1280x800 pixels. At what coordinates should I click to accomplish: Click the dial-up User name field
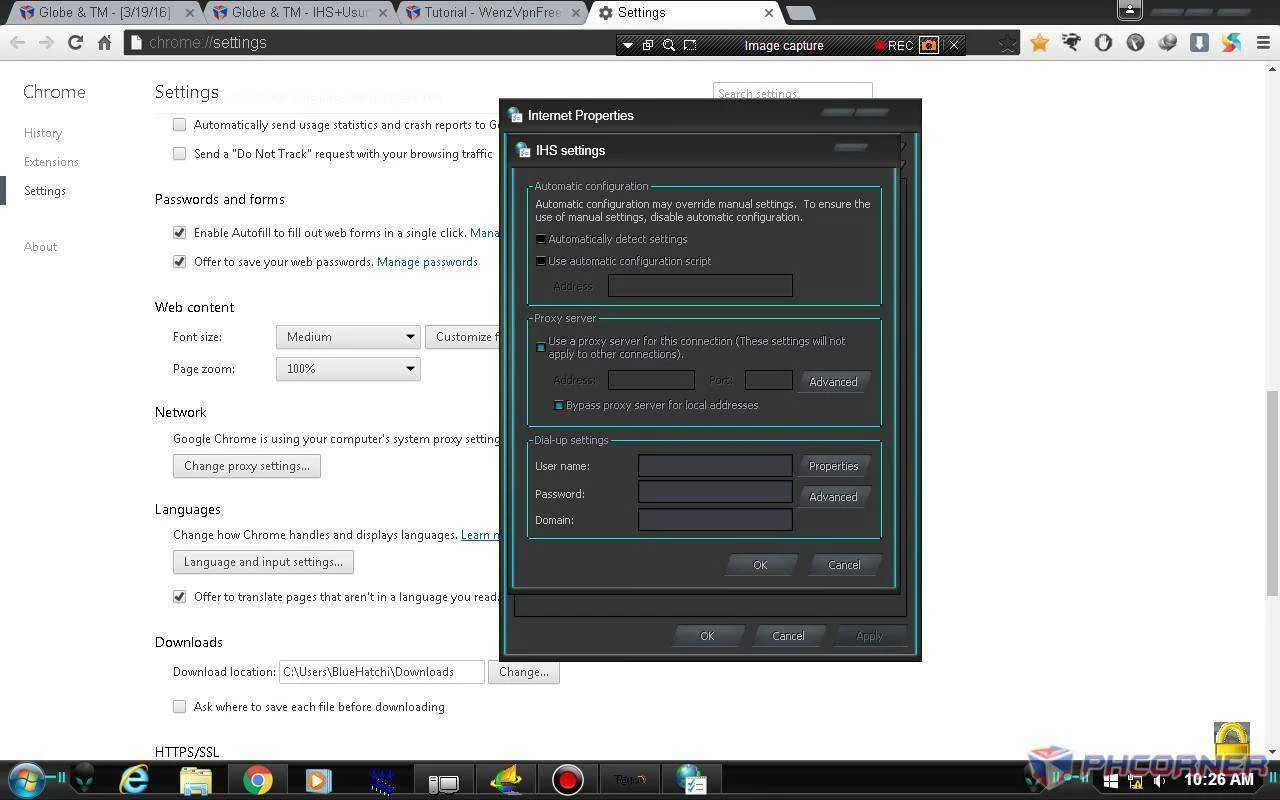point(715,466)
